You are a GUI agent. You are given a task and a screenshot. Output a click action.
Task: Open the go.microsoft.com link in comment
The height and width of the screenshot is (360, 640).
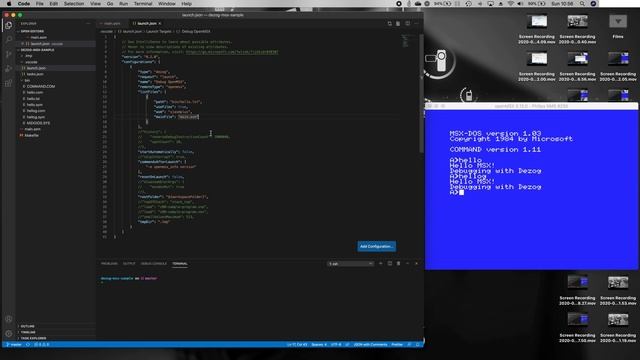[x=232, y=52]
